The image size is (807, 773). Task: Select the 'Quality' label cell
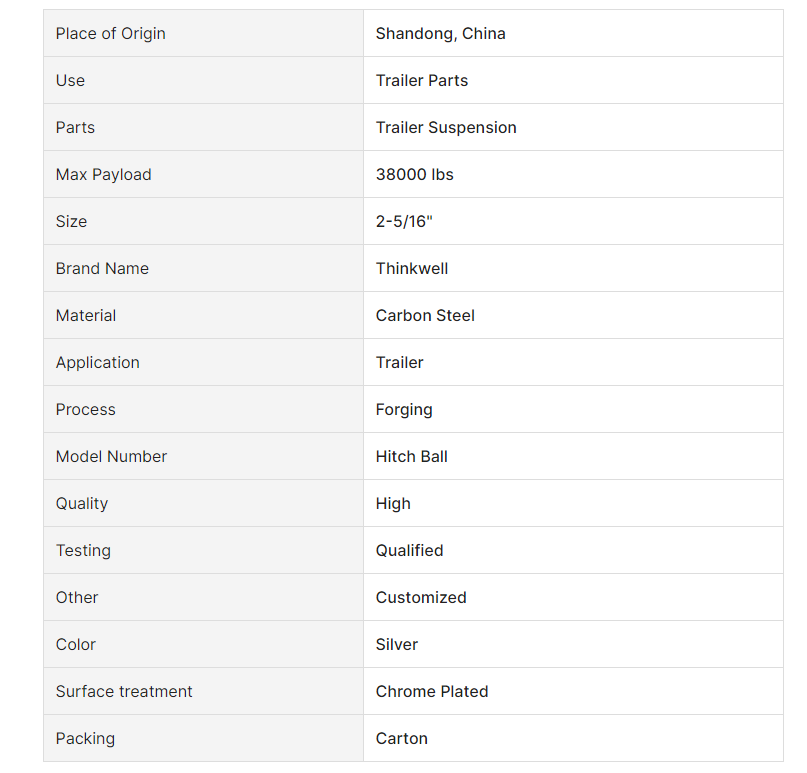click(x=203, y=503)
